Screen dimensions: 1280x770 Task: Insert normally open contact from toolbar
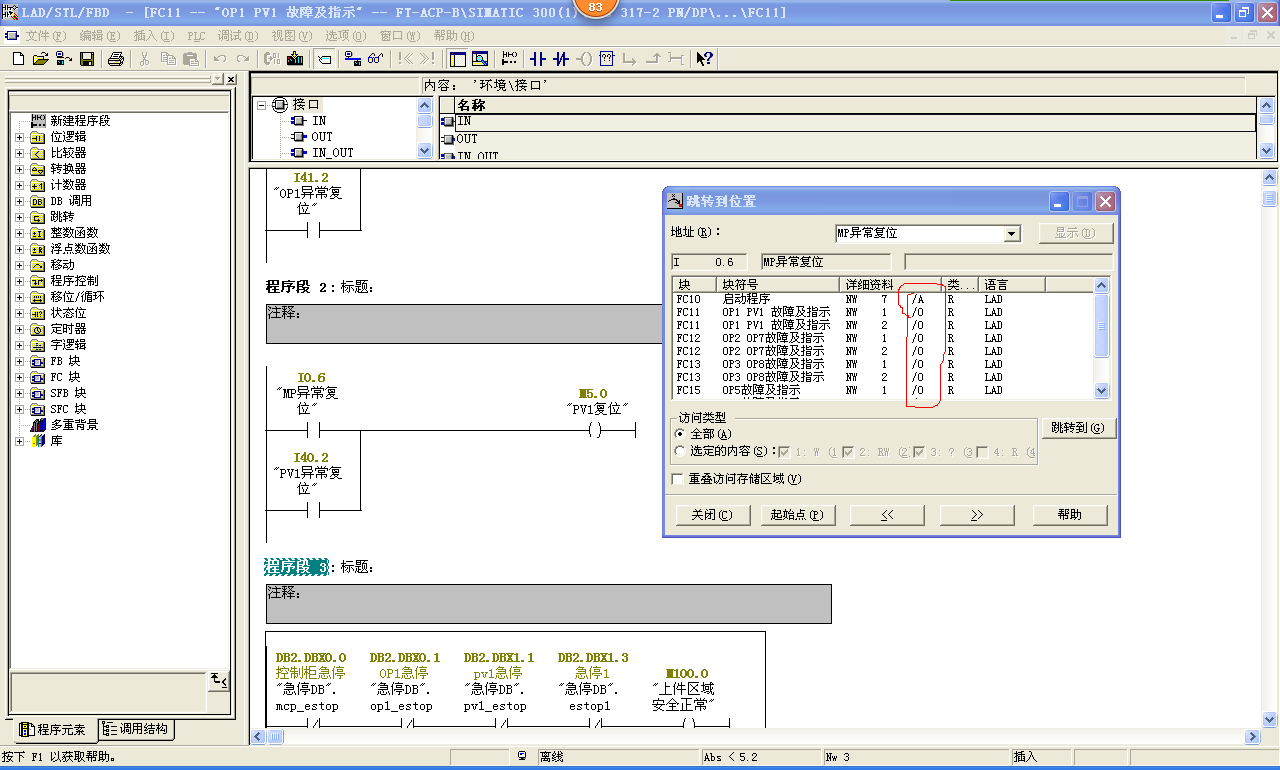(x=538, y=59)
